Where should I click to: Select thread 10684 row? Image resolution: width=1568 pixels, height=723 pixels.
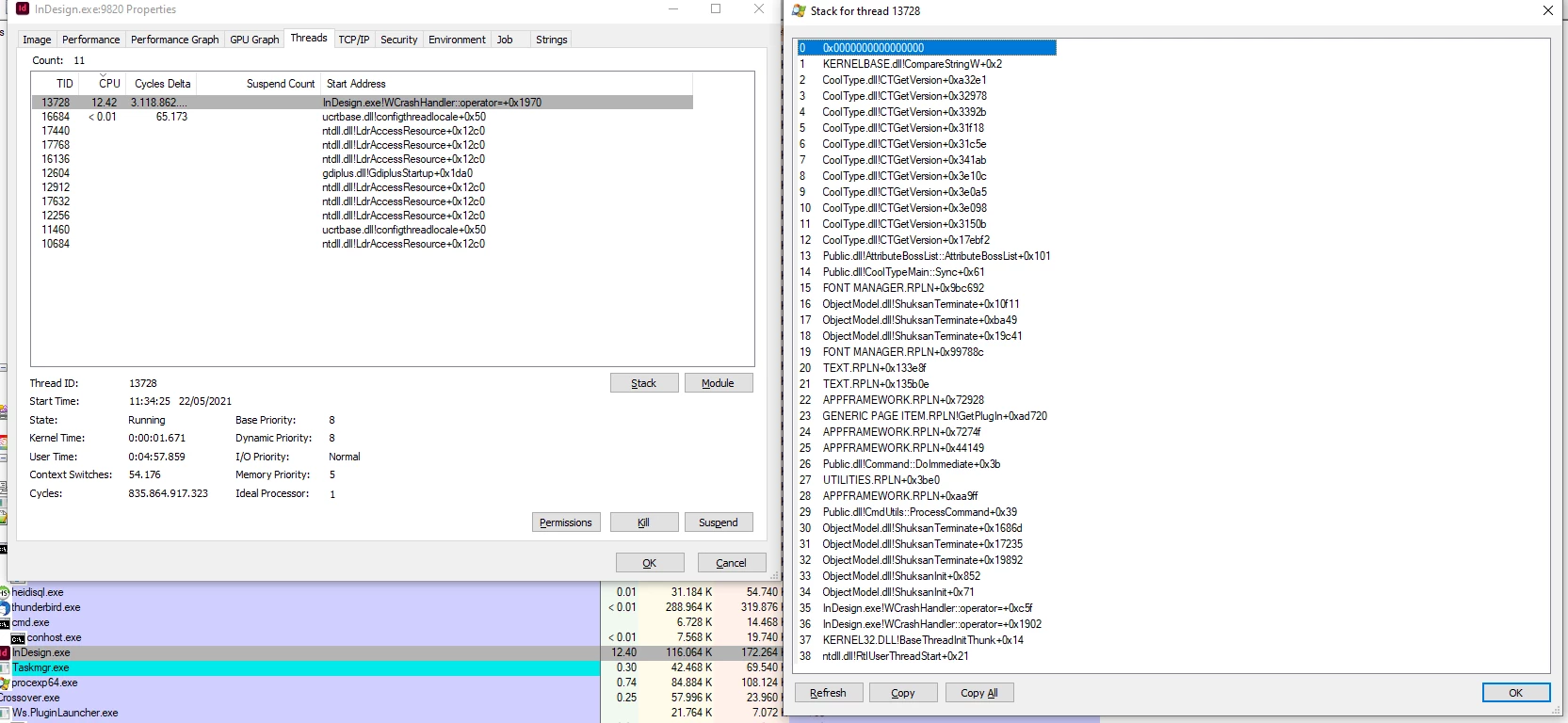point(363,244)
